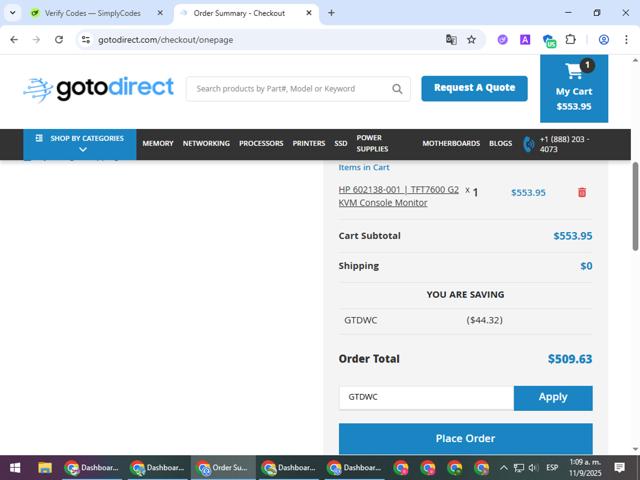View site information icon in address bar
This screenshot has width=640, height=480.
click(86, 40)
